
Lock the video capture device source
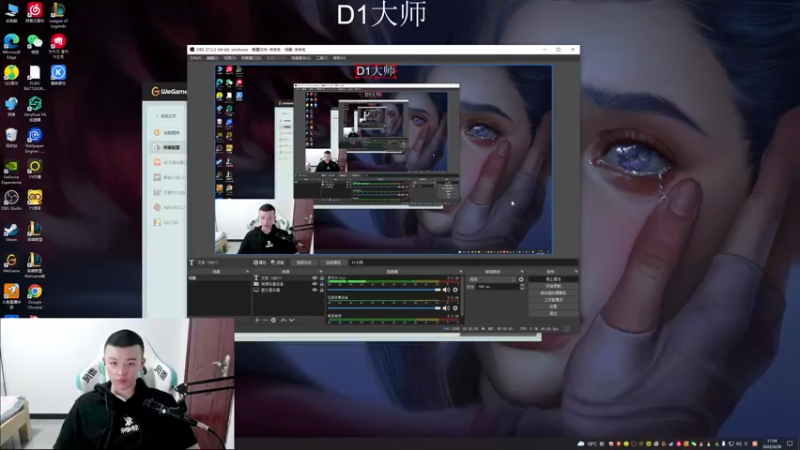point(322,284)
